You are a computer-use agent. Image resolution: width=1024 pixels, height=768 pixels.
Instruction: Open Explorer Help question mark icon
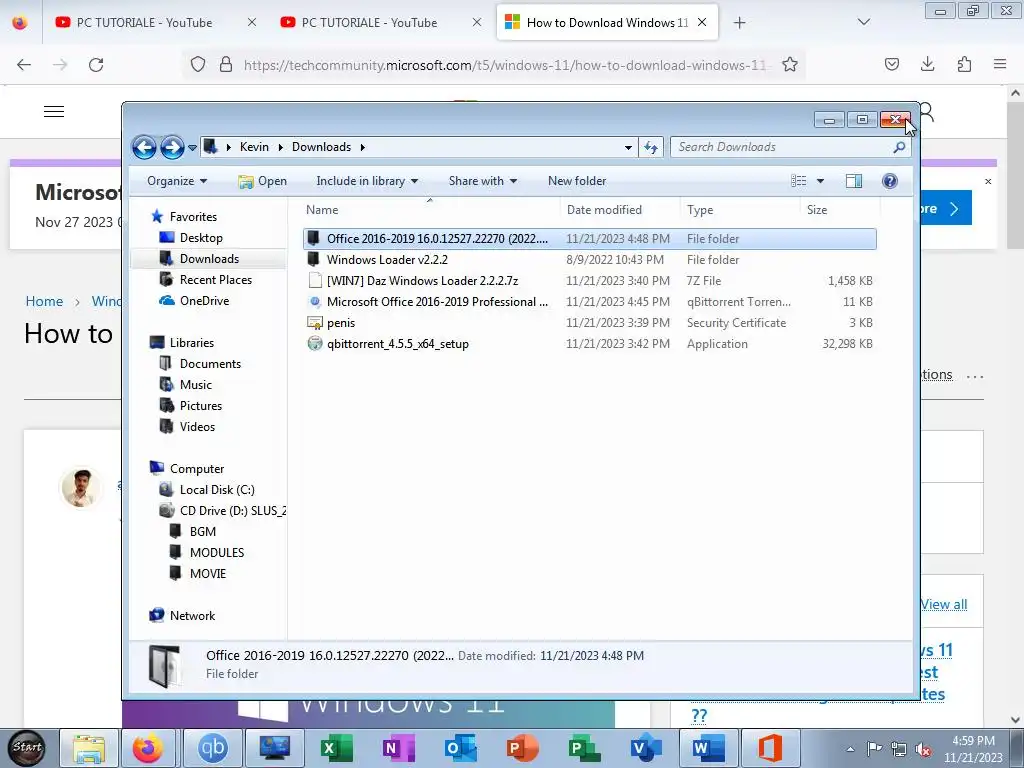click(889, 181)
